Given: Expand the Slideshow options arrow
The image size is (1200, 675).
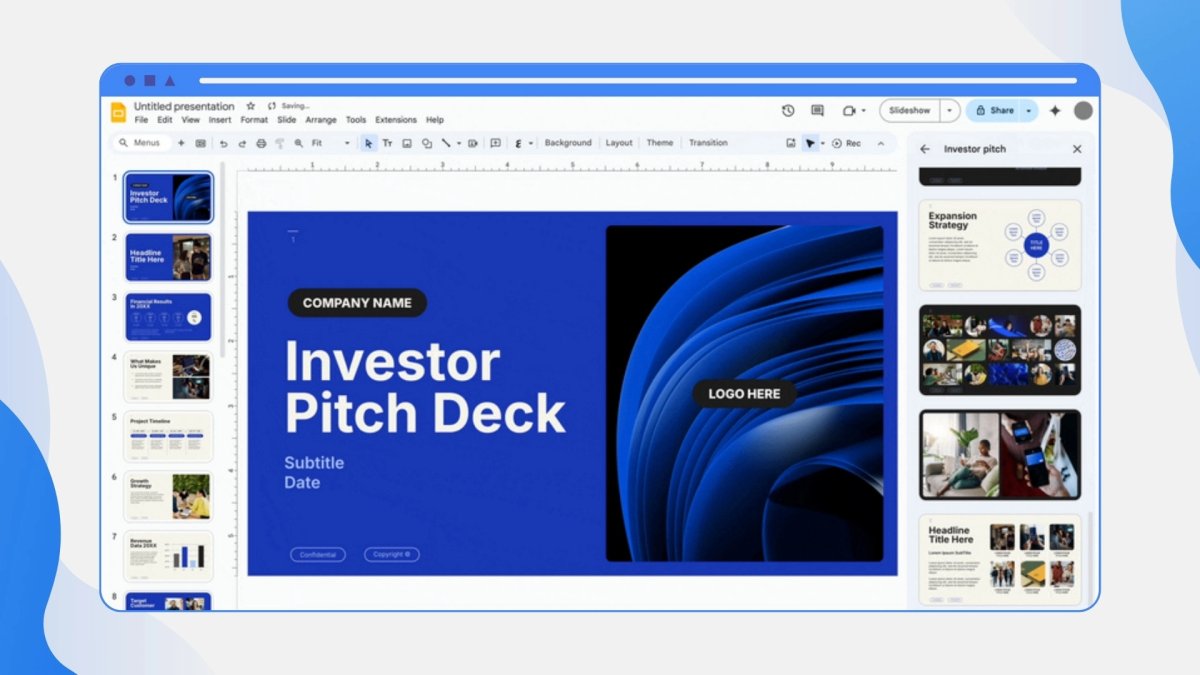Looking at the screenshot, I should [x=949, y=111].
